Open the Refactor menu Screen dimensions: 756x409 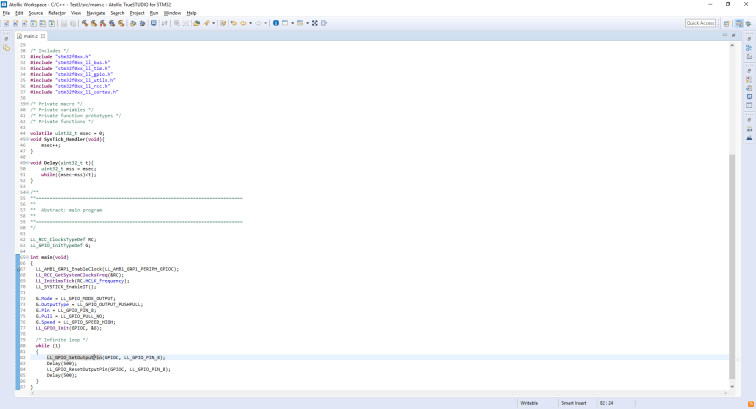pos(57,13)
